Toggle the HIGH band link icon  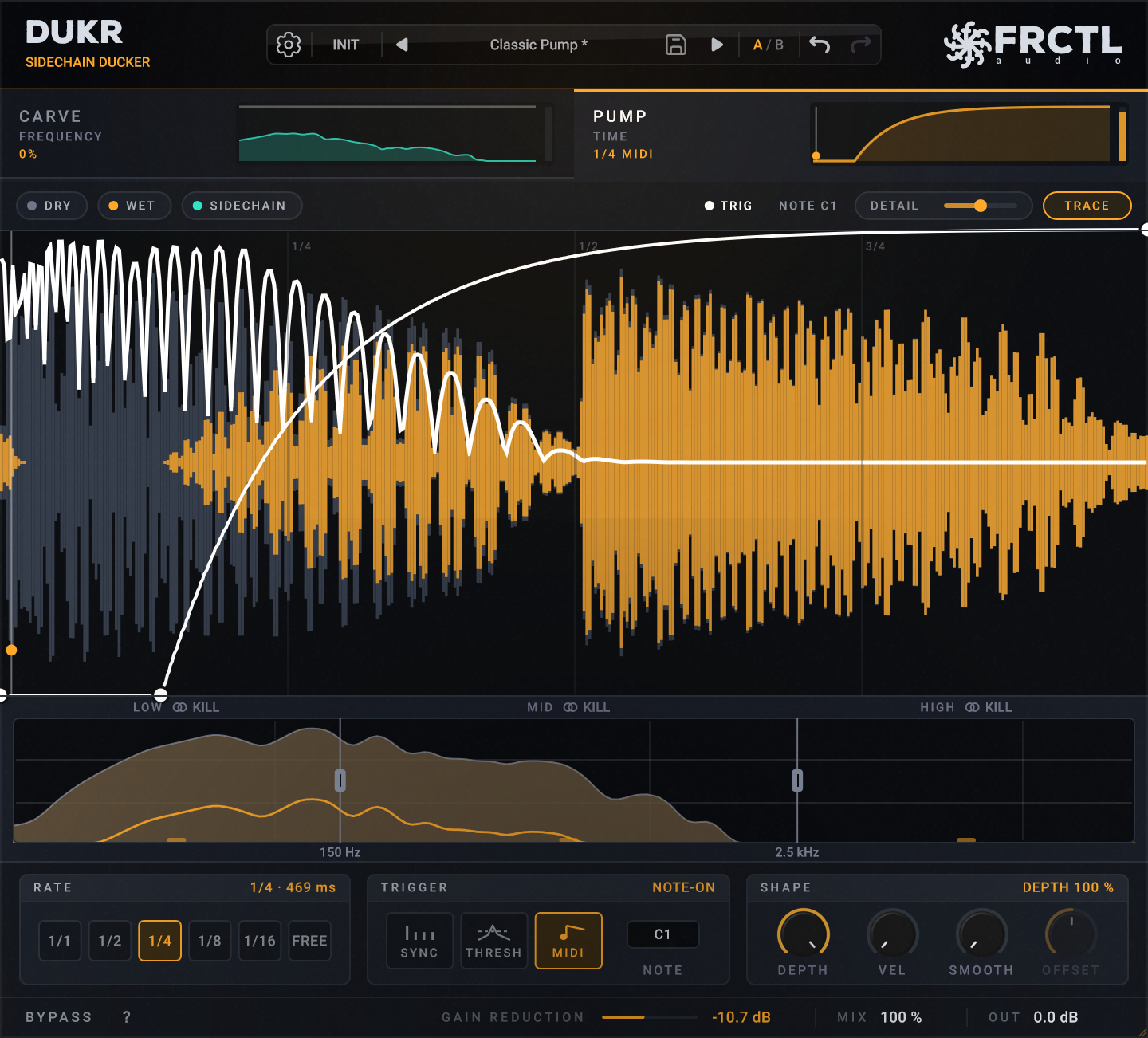pos(973,707)
